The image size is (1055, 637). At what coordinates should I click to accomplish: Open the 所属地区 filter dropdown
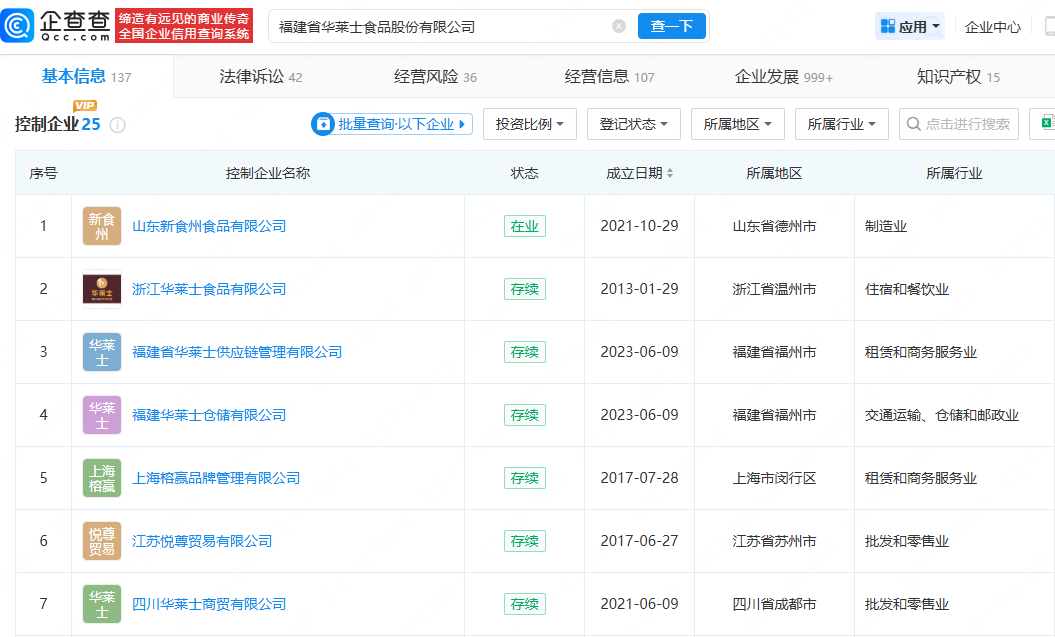click(x=737, y=124)
